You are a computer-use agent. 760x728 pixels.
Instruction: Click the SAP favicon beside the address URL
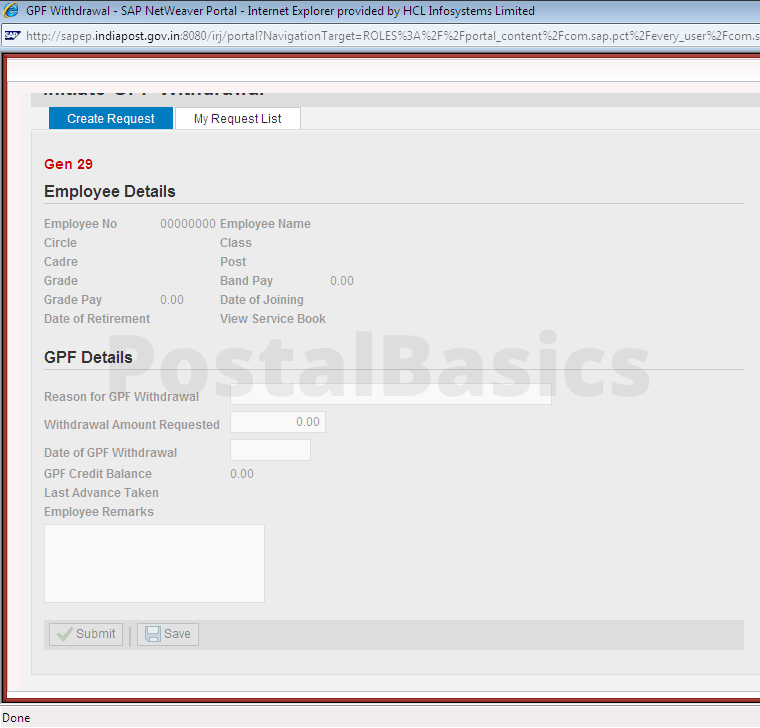click(11, 35)
